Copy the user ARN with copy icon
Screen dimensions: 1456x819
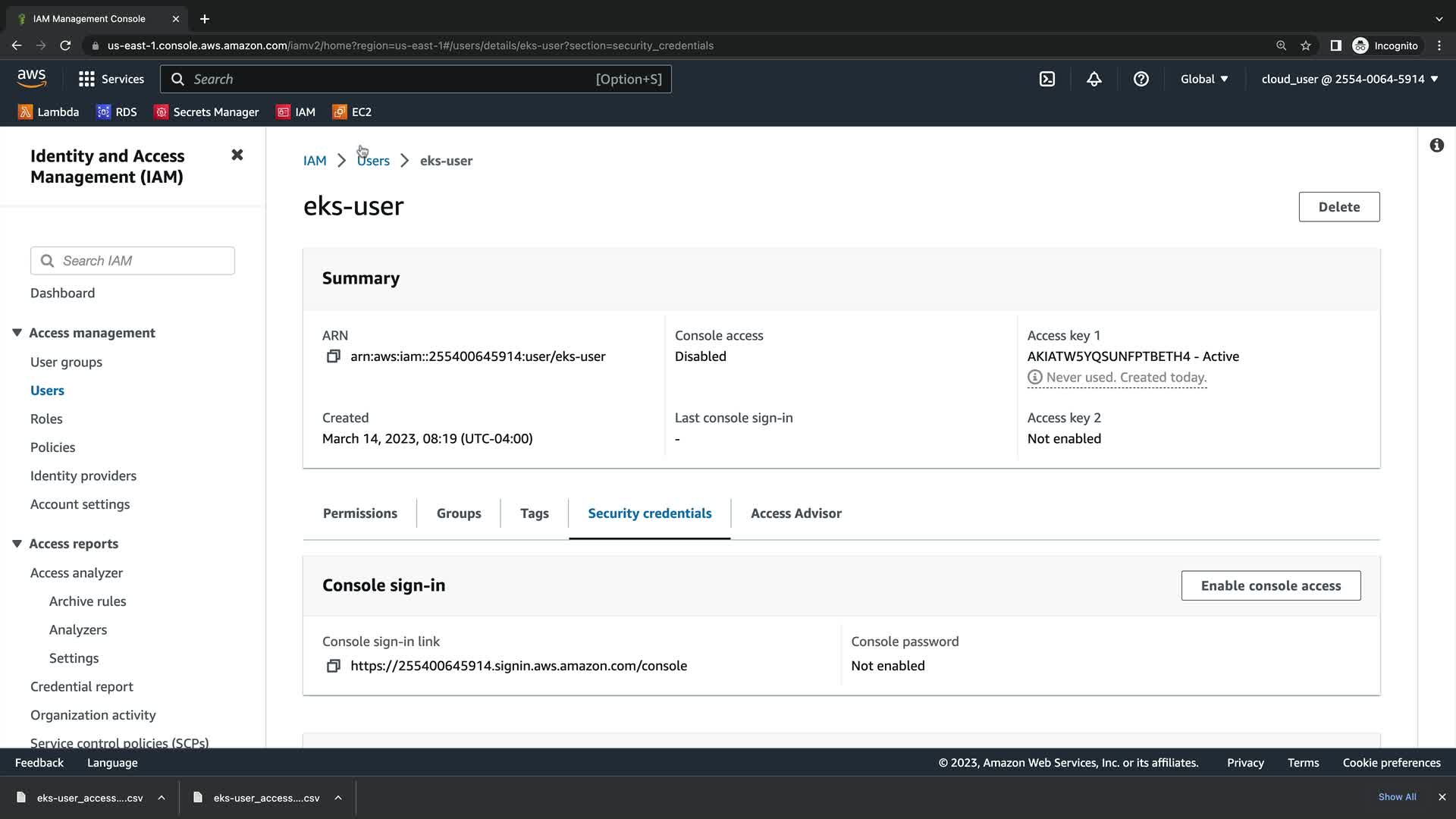333,356
